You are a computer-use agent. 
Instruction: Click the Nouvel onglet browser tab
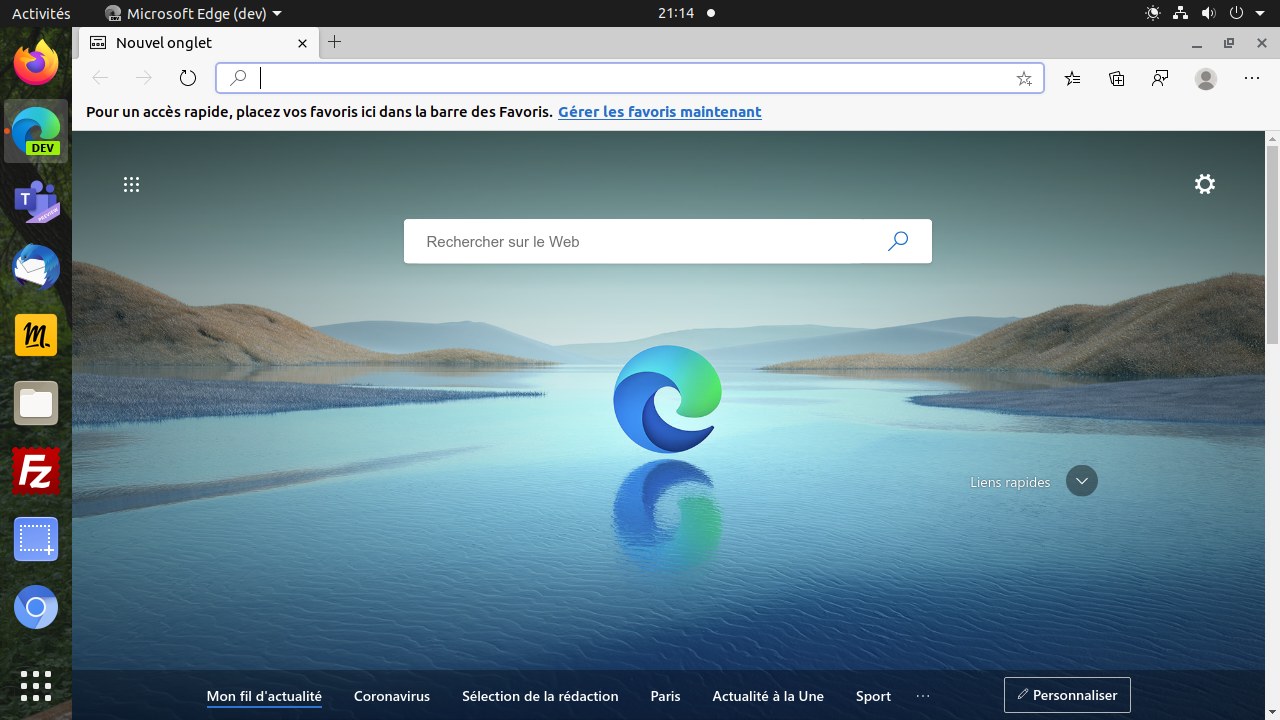(198, 43)
